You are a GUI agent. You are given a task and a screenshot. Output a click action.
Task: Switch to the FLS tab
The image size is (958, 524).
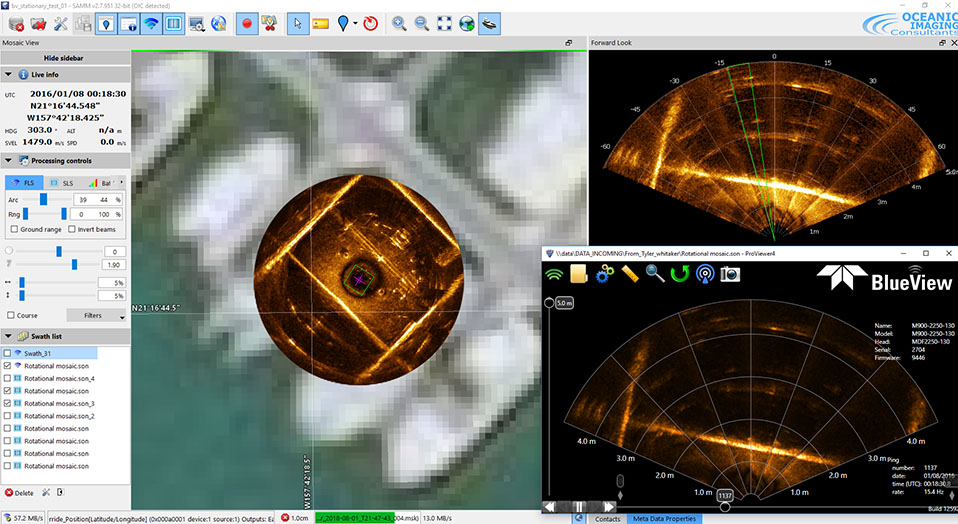(x=24, y=183)
